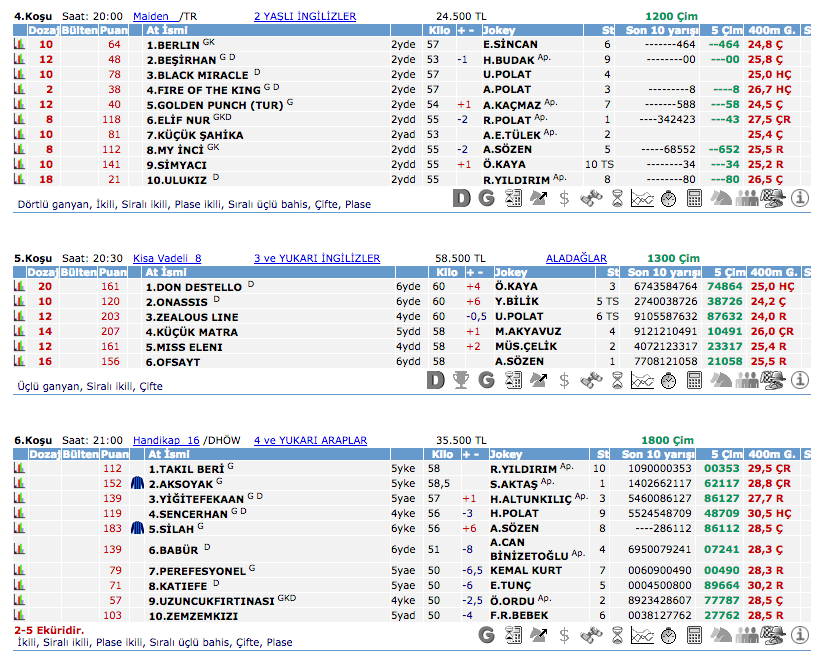Click the trophy icon in race 5 toolbar

(x=461, y=380)
